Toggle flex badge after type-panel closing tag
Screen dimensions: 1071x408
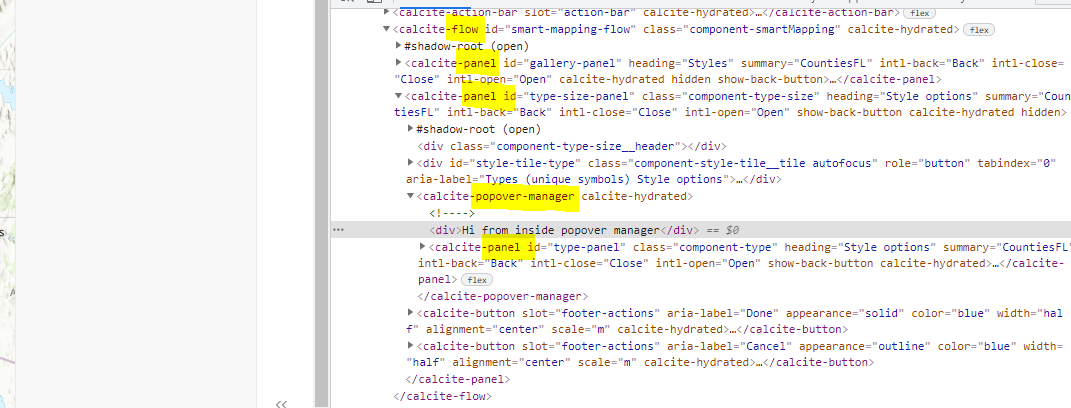477,280
